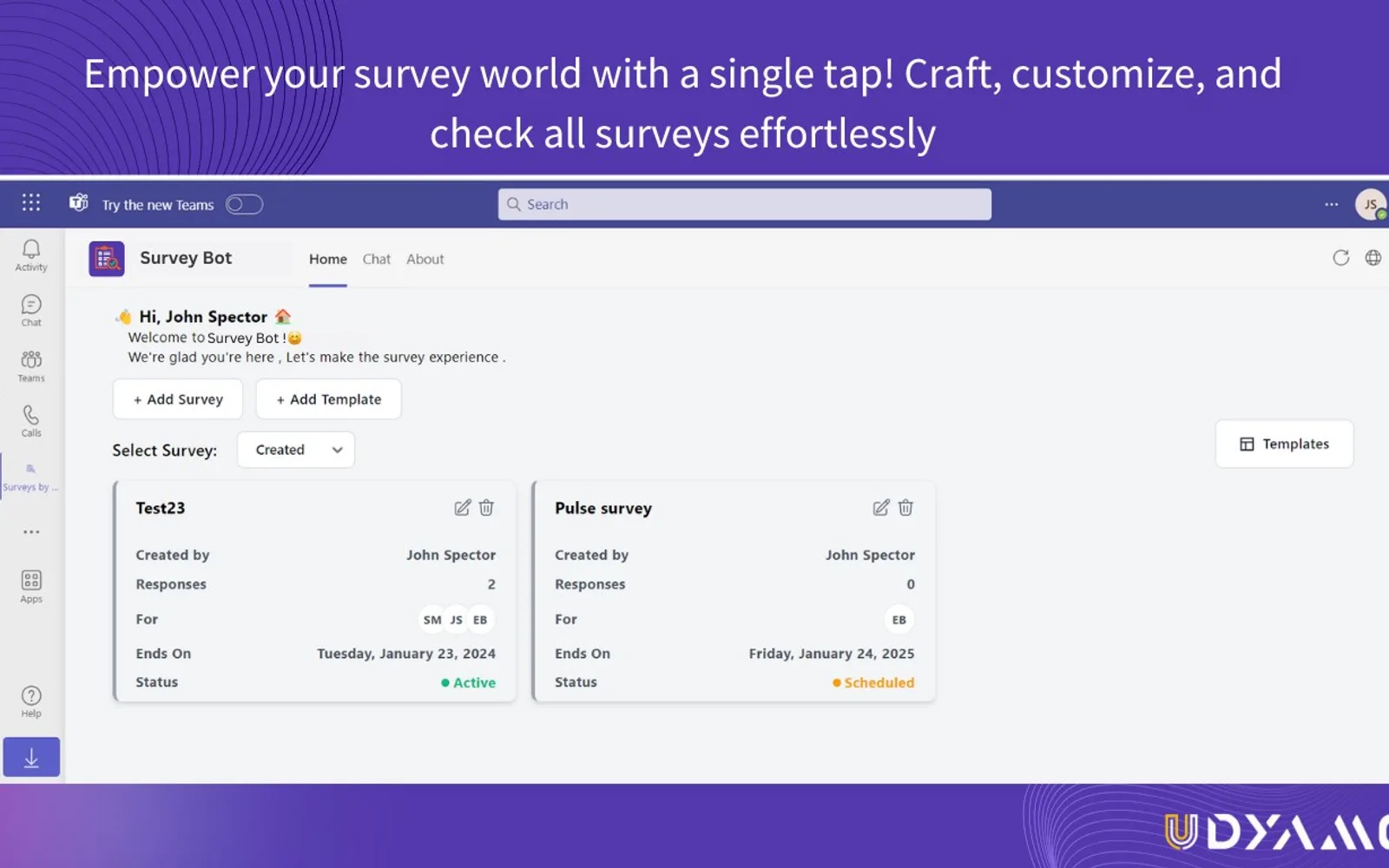Click the date Tuesday, January 23, 2024

[406, 654]
